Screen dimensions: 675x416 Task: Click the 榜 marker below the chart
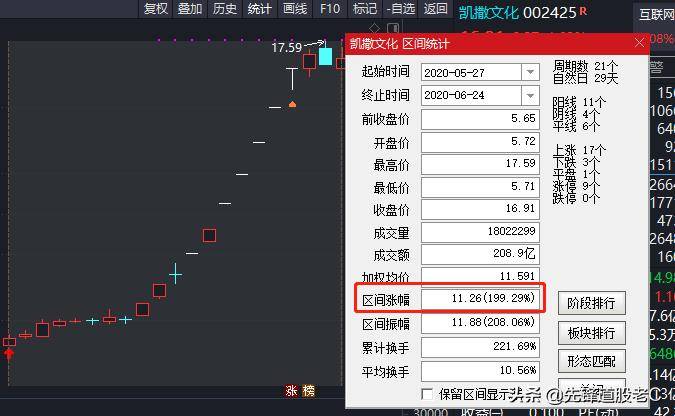[308, 391]
